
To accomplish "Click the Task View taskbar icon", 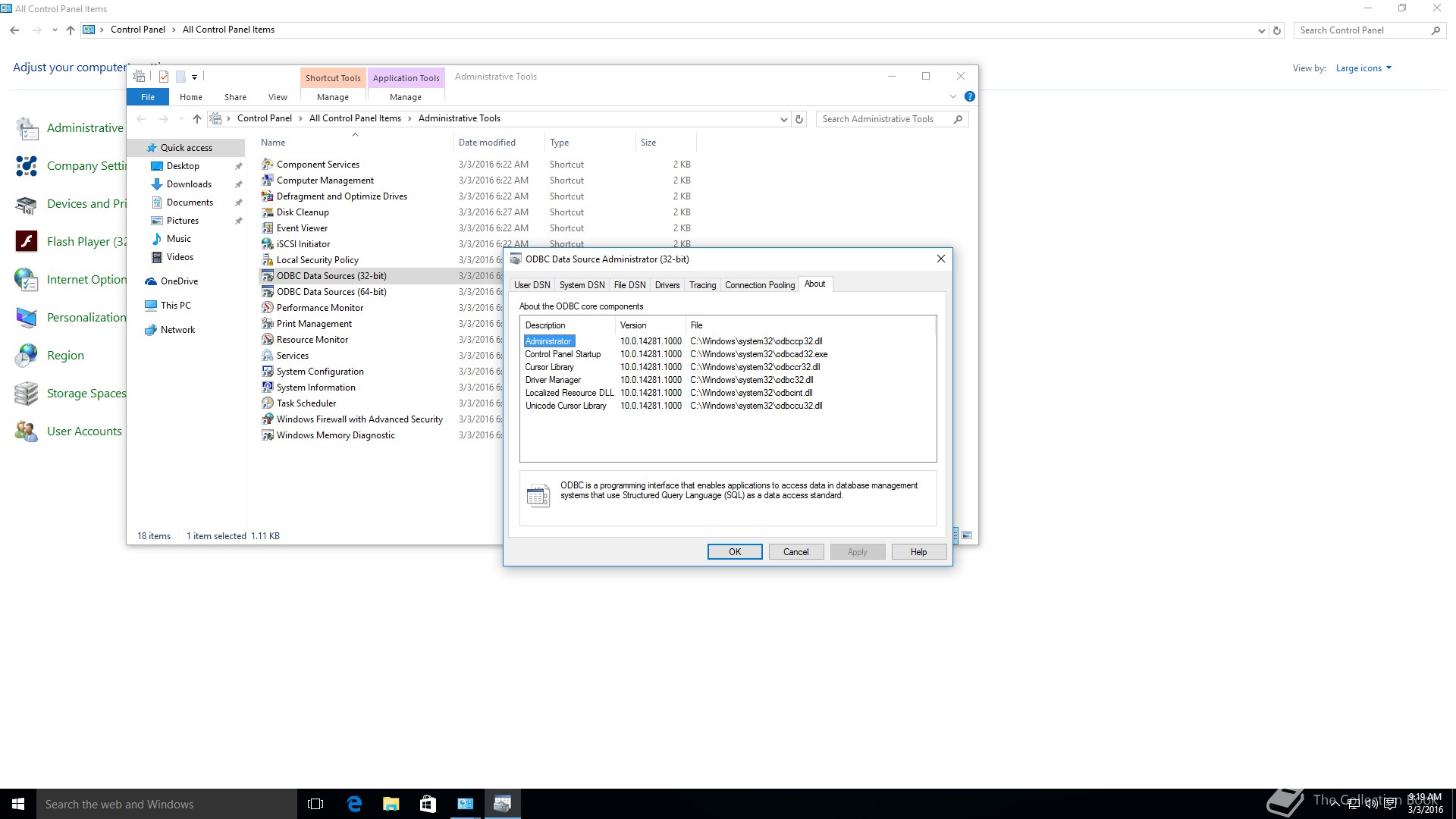I will [x=315, y=804].
